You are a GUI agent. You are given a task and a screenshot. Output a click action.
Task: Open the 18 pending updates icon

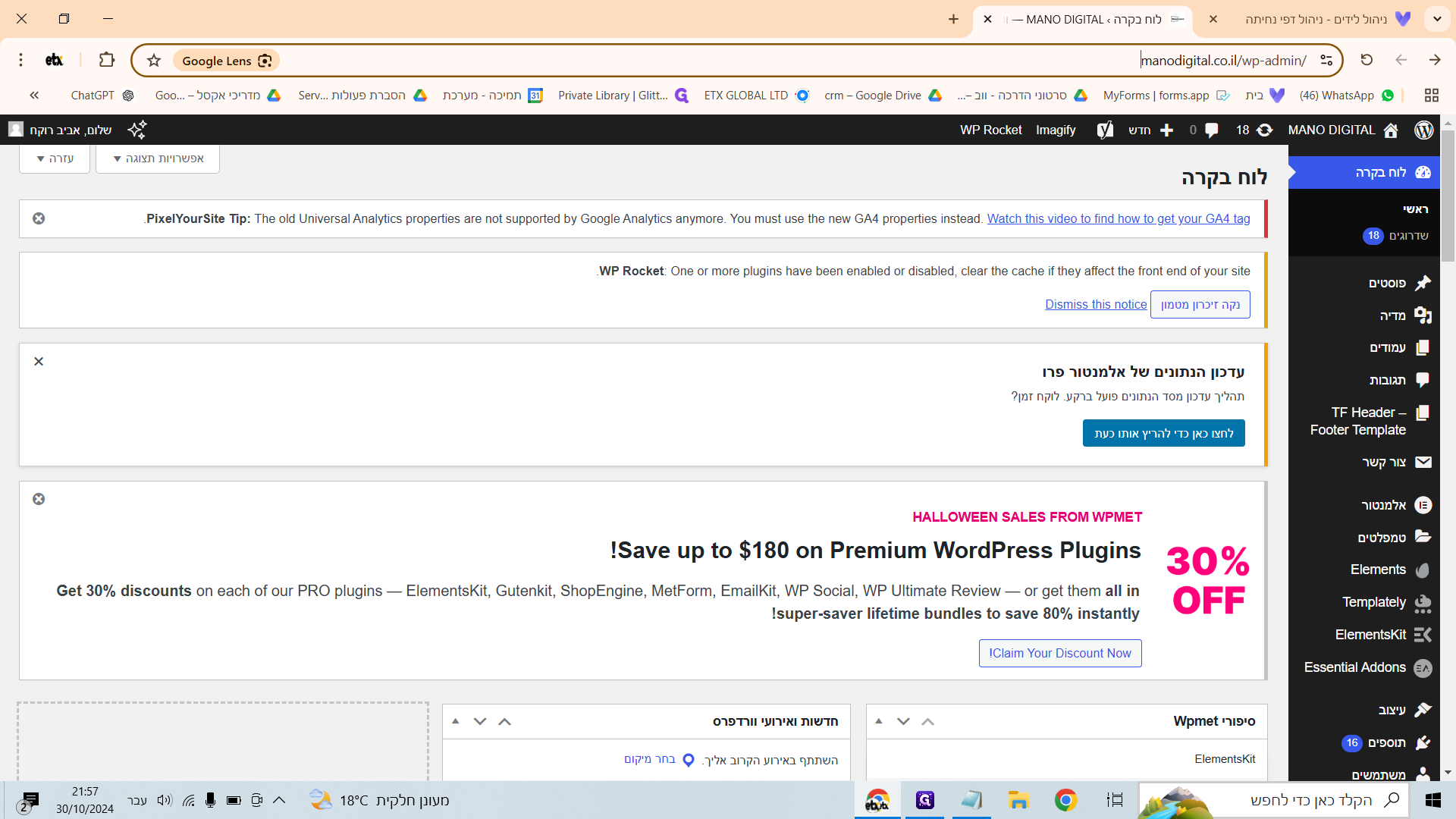click(x=1254, y=130)
